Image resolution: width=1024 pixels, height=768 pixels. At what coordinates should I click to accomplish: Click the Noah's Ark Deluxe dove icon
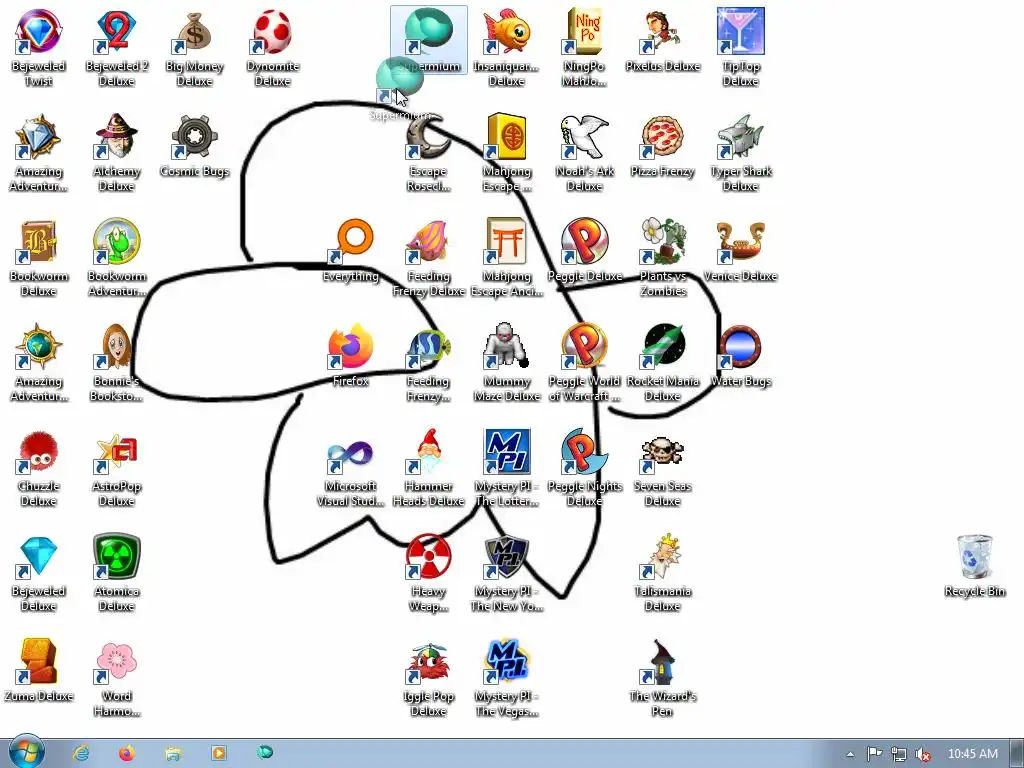[x=584, y=152]
